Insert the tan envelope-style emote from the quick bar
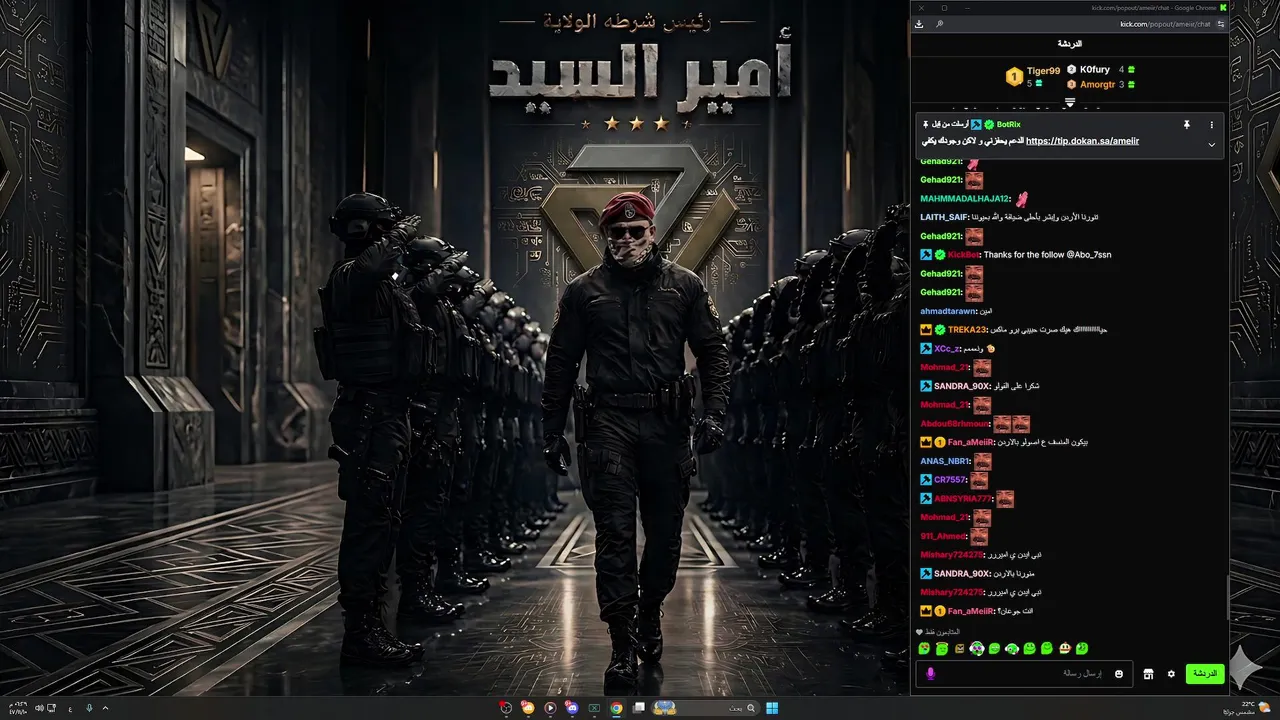1280x720 pixels. [x=959, y=649]
